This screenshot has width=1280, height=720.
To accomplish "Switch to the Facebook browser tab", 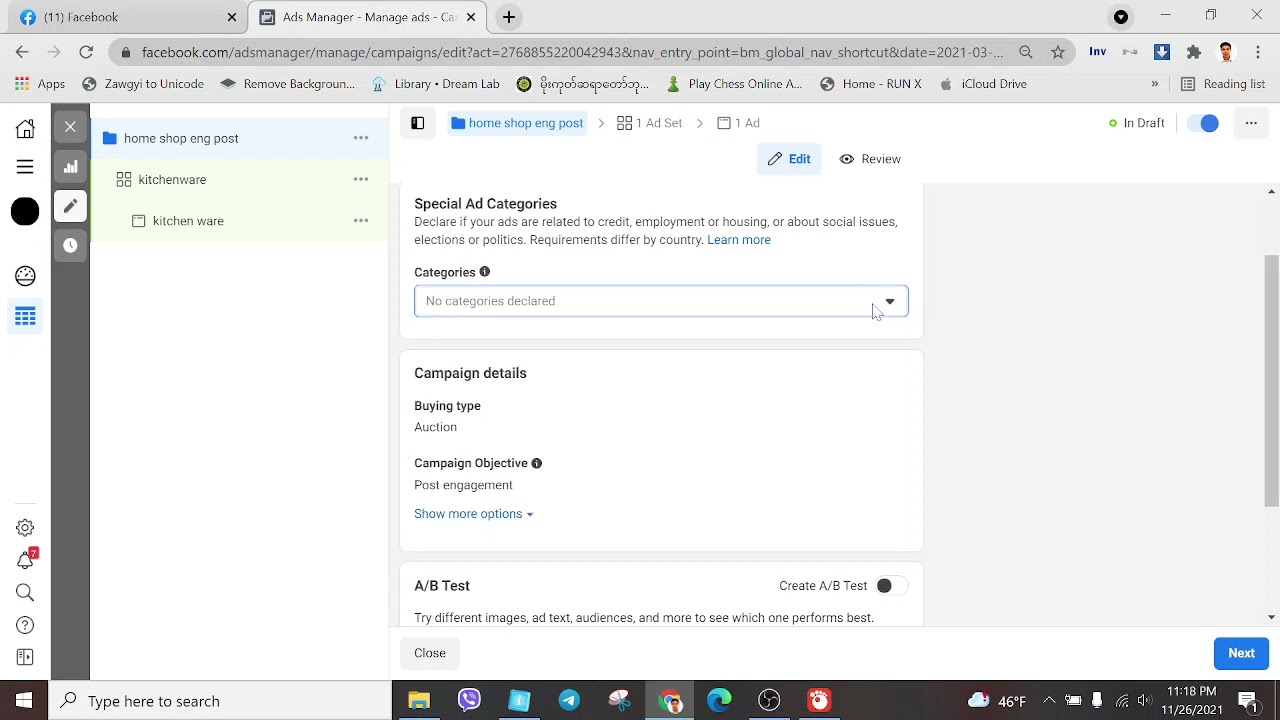I will [x=125, y=17].
